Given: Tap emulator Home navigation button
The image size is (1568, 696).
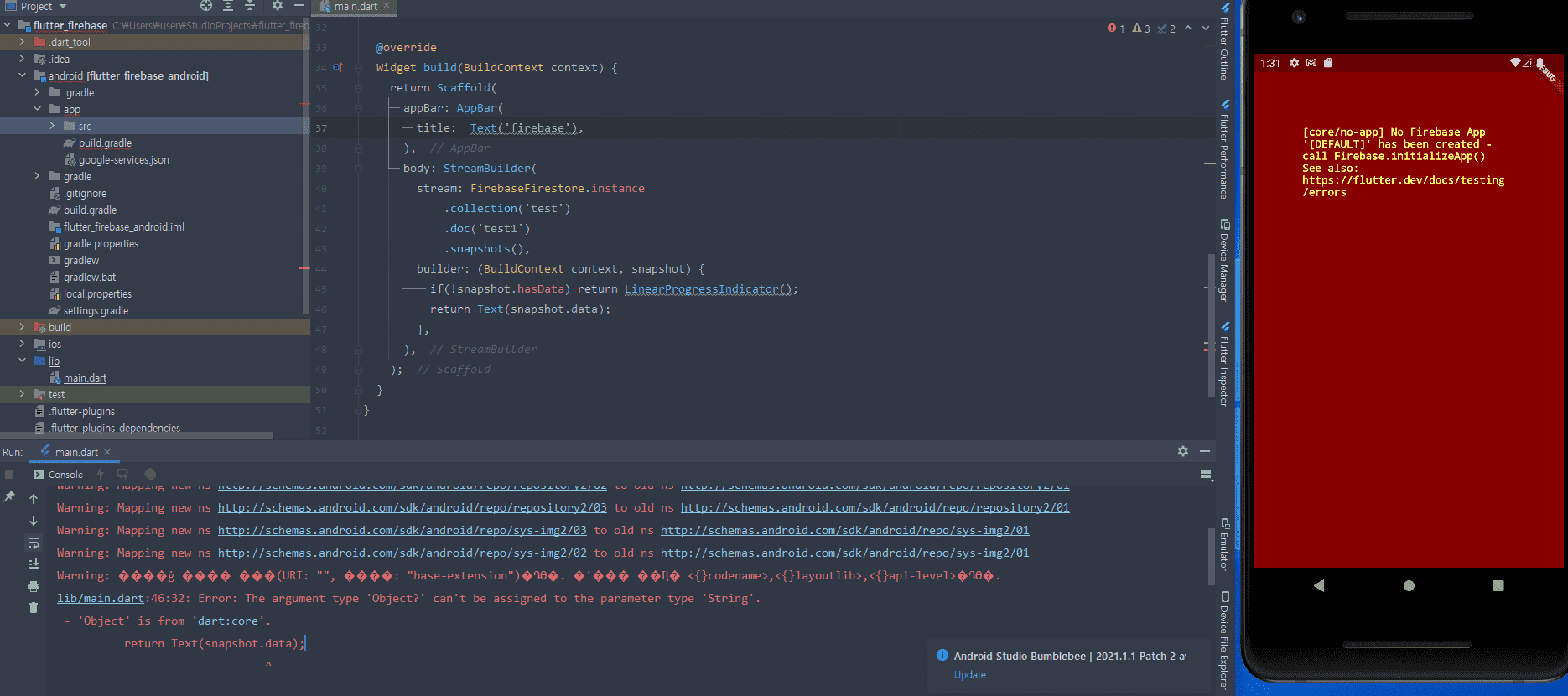Looking at the screenshot, I should point(1409,585).
